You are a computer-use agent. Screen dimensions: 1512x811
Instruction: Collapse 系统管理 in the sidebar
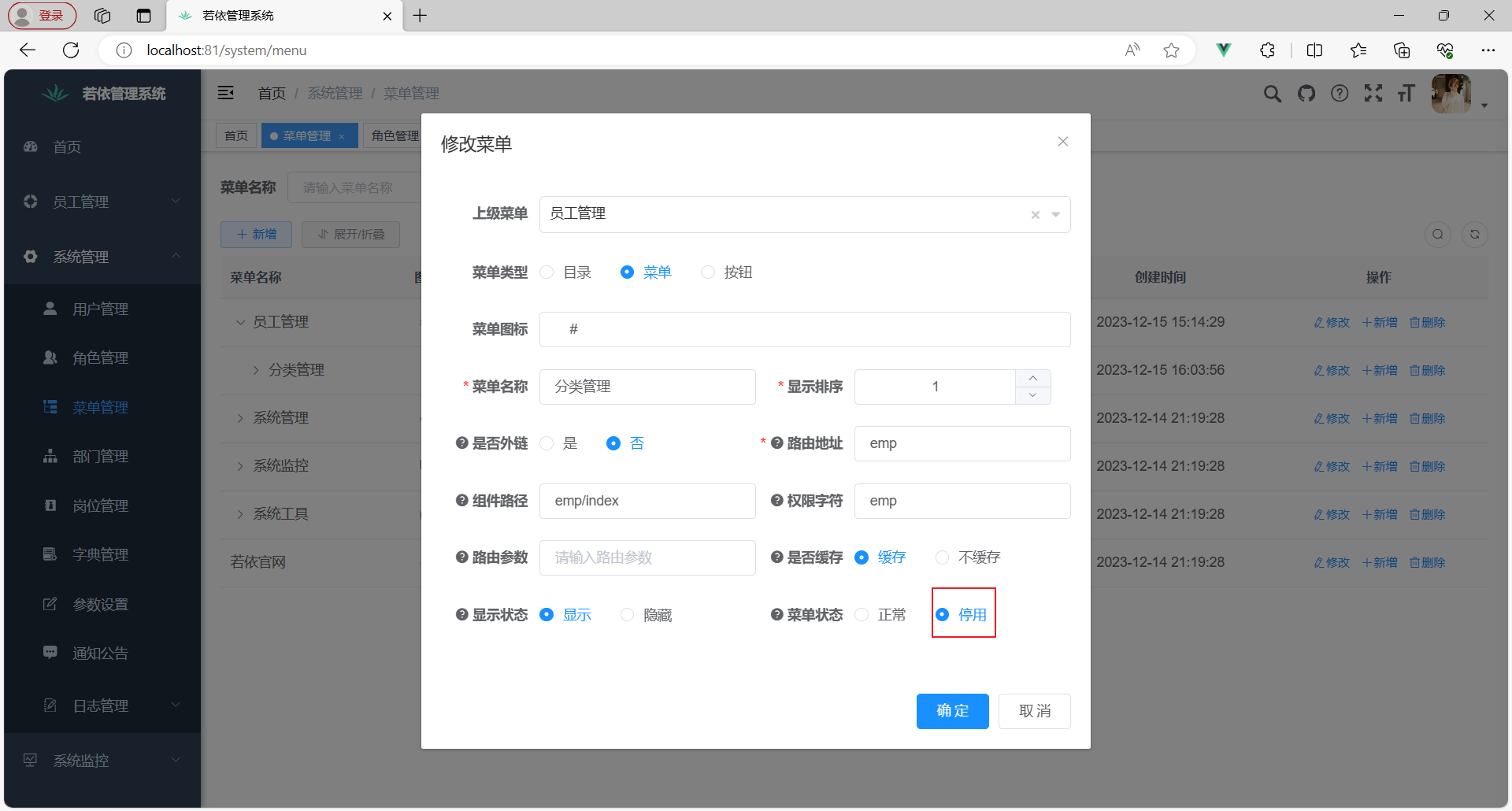102,257
